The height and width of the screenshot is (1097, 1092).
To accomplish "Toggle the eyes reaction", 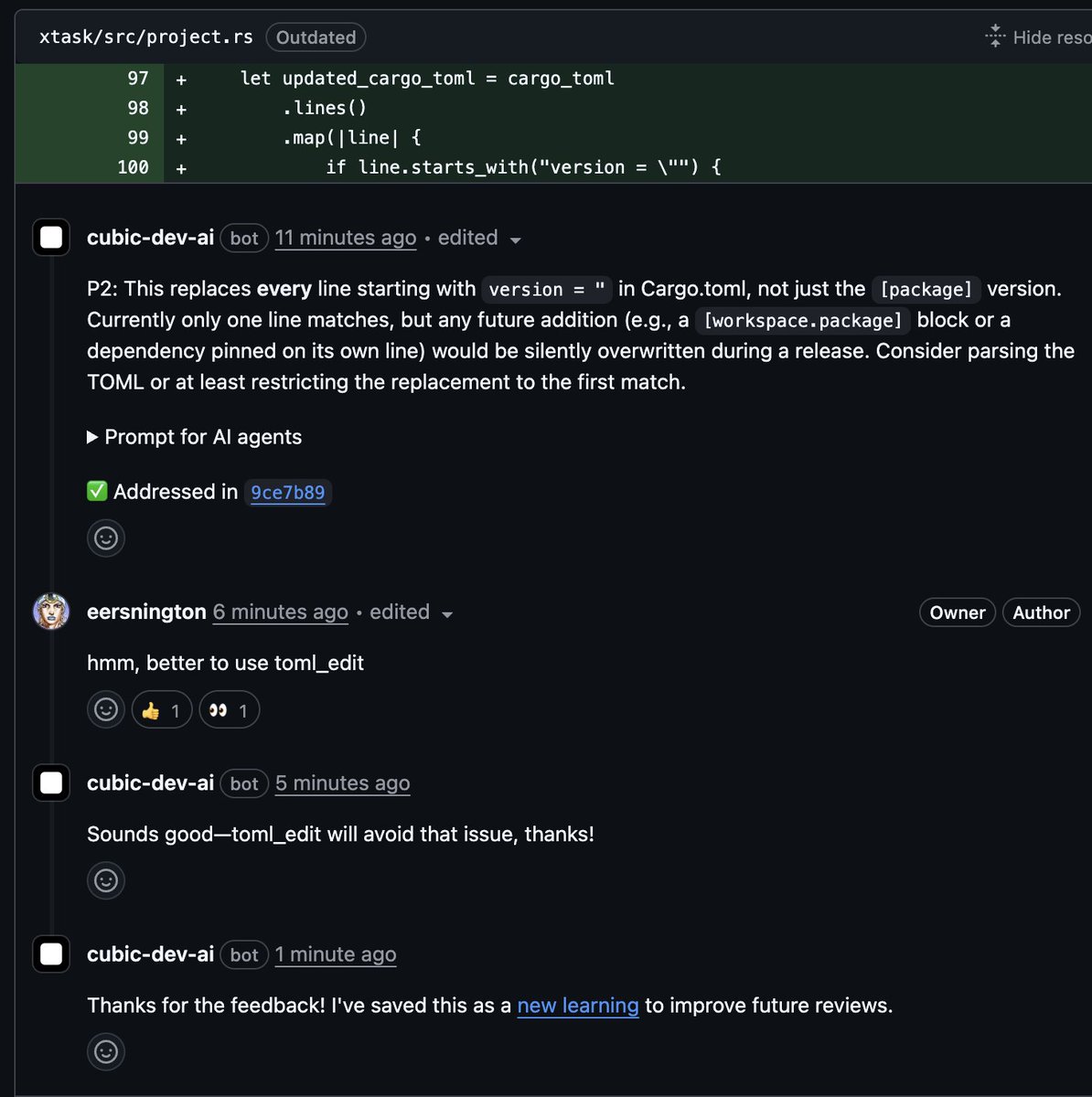I will point(229,710).
